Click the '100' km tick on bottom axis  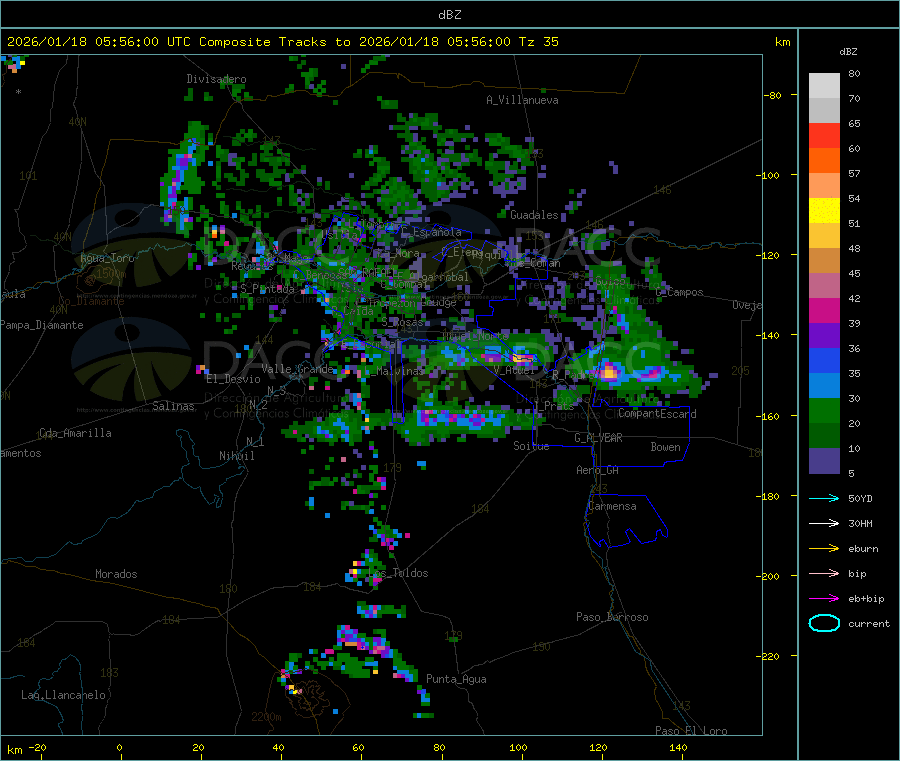(x=518, y=747)
